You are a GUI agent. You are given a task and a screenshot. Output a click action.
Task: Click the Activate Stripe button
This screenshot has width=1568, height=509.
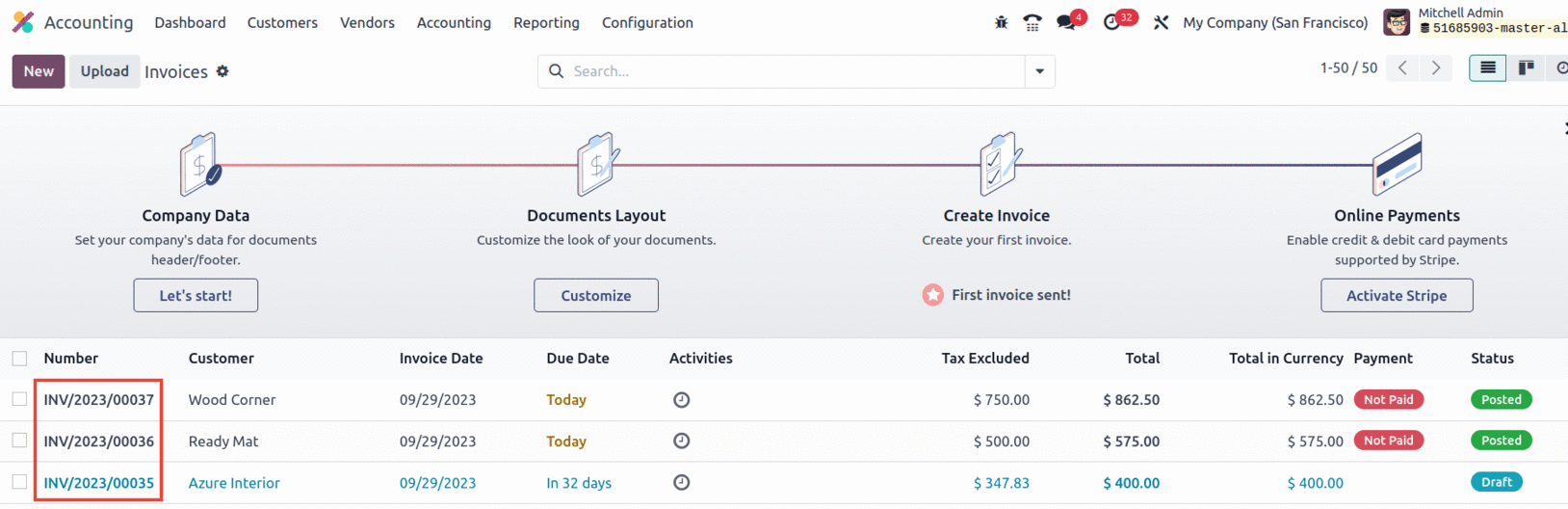(x=1397, y=295)
